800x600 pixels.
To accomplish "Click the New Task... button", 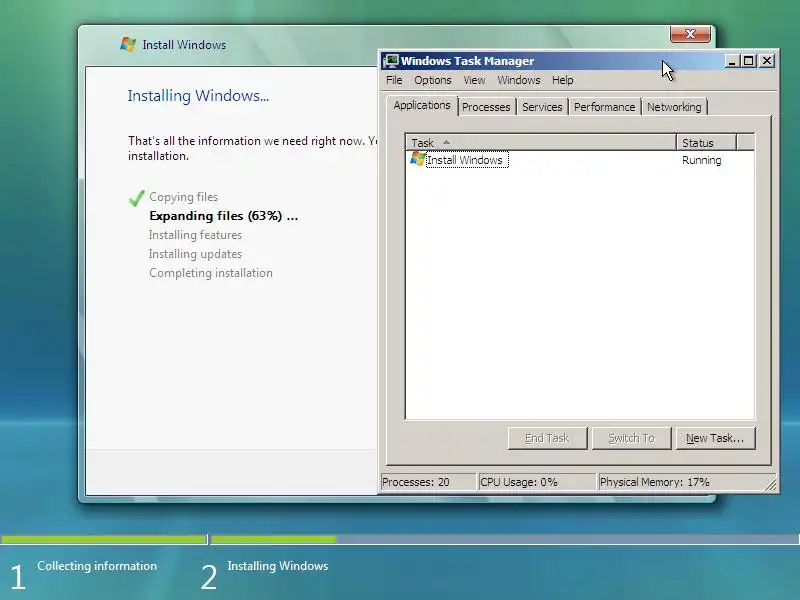I will tap(715, 438).
